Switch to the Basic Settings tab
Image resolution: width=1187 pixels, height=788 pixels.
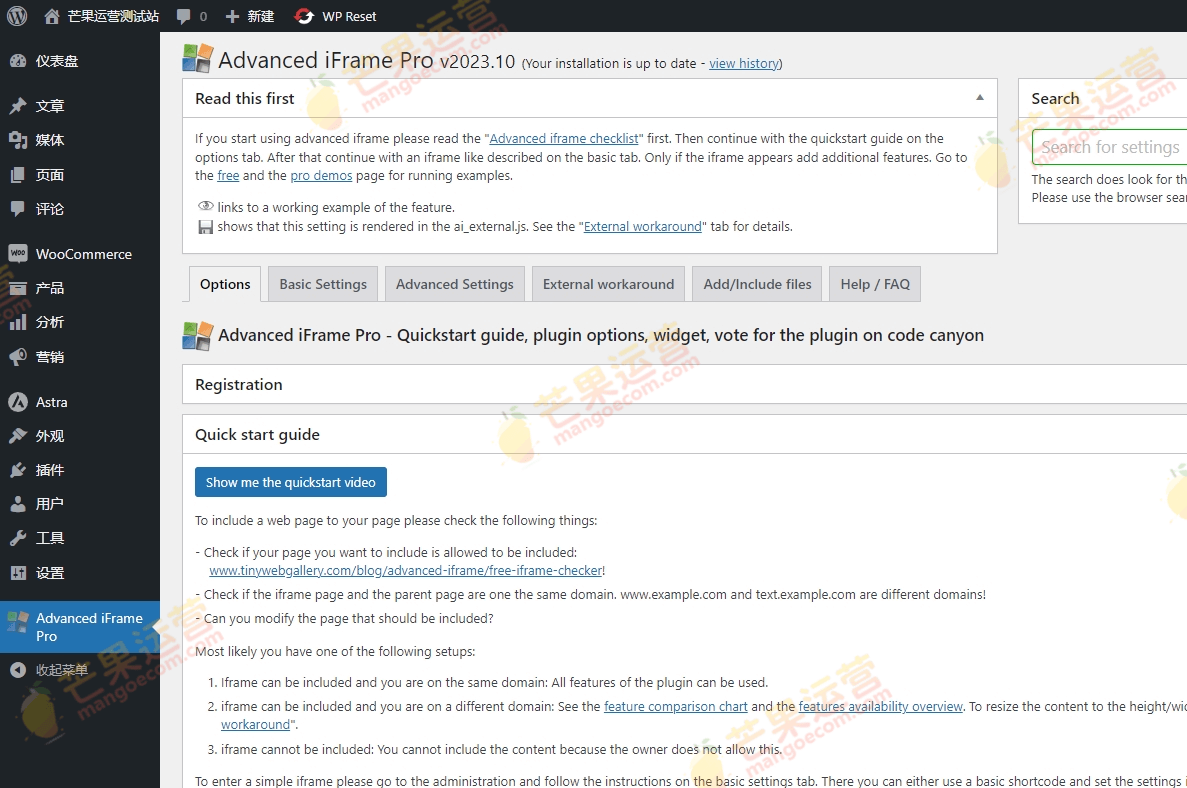click(322, 283)
